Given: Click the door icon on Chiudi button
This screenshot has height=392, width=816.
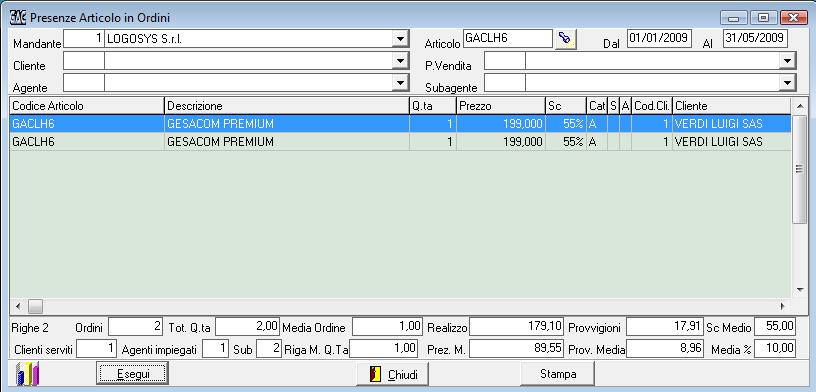Looking at the screenshot, I should [x=375, y=375].
